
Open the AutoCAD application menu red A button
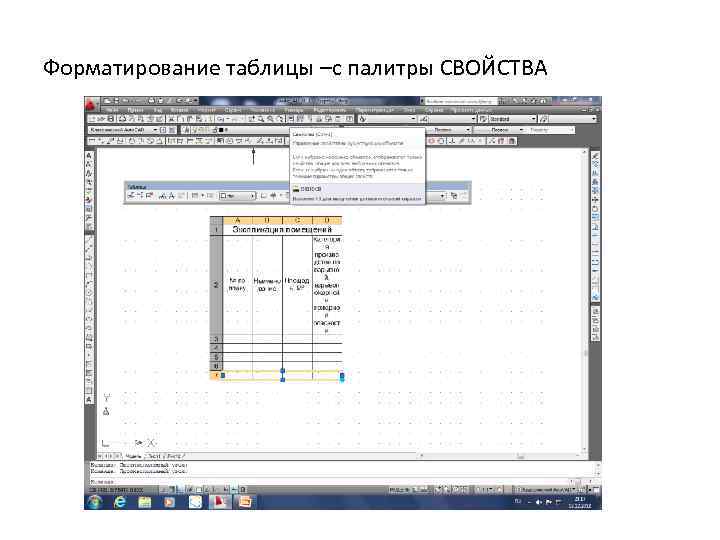click(91, 104)
